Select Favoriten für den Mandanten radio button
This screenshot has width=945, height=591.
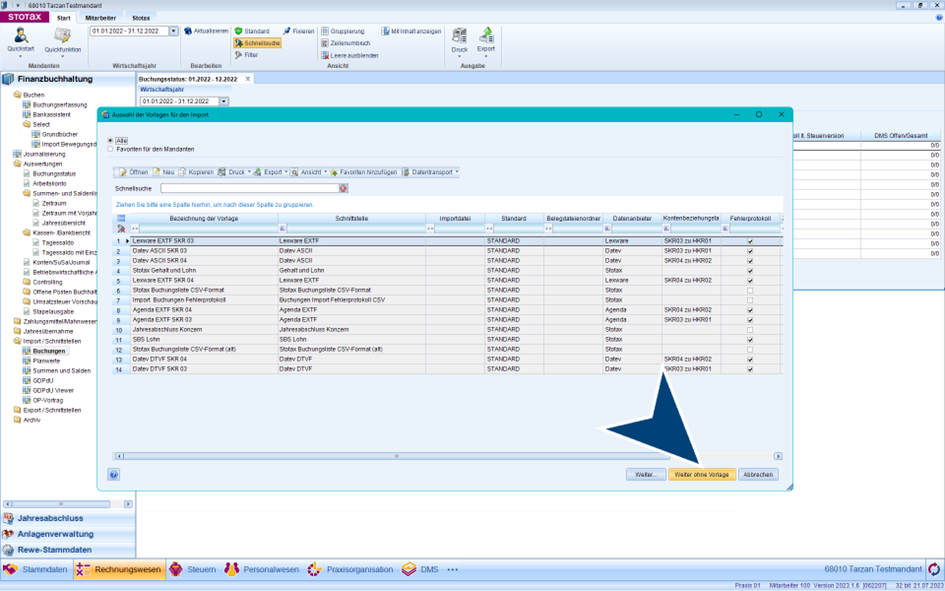pyautogui.click(x=110, y=149)
